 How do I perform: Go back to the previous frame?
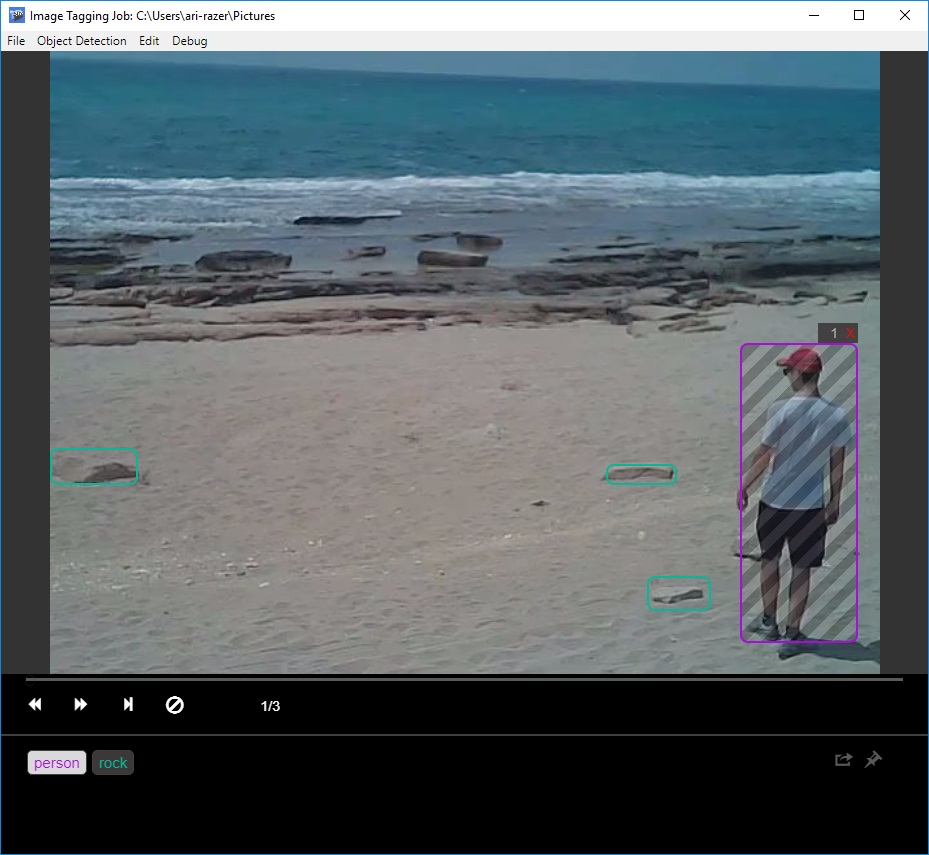[x=35, y=705]
